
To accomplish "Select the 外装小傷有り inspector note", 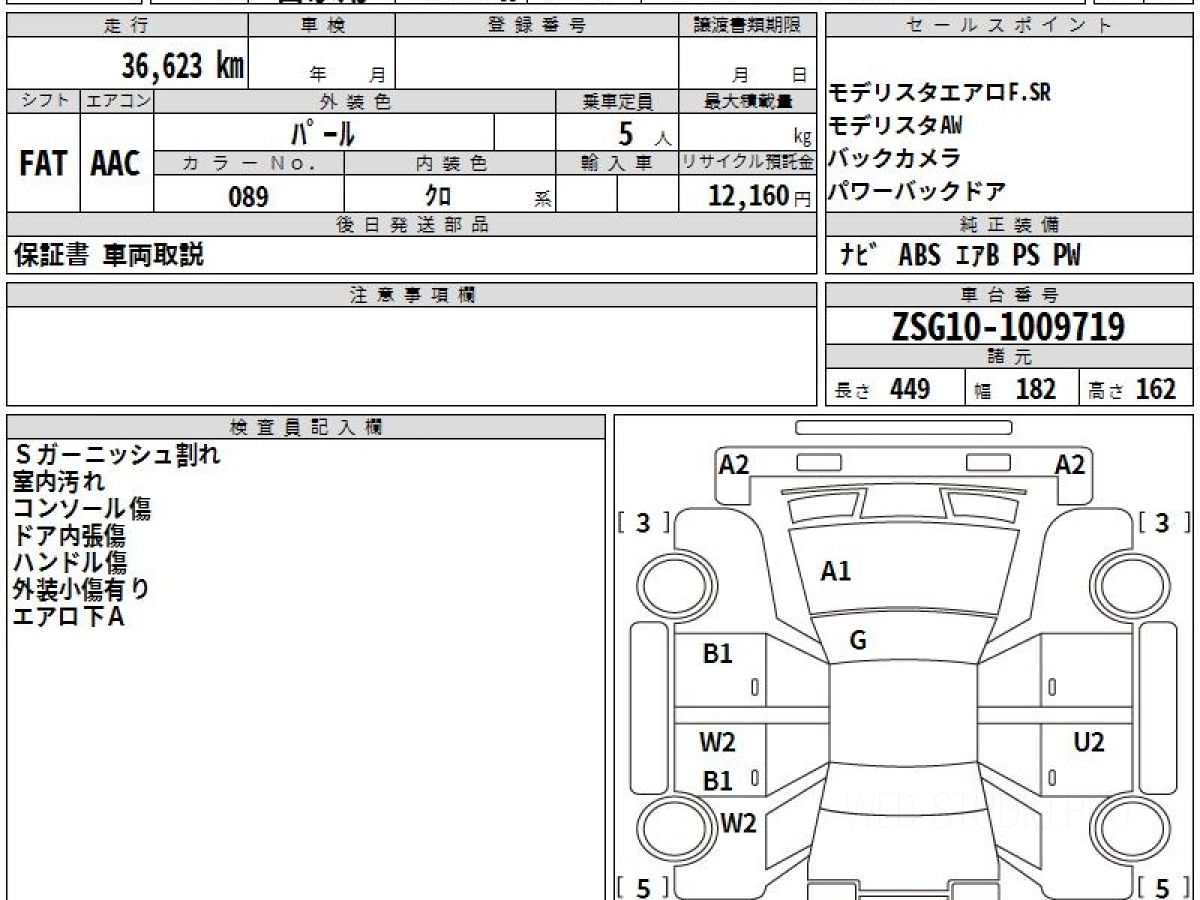I will click(81, 589).
